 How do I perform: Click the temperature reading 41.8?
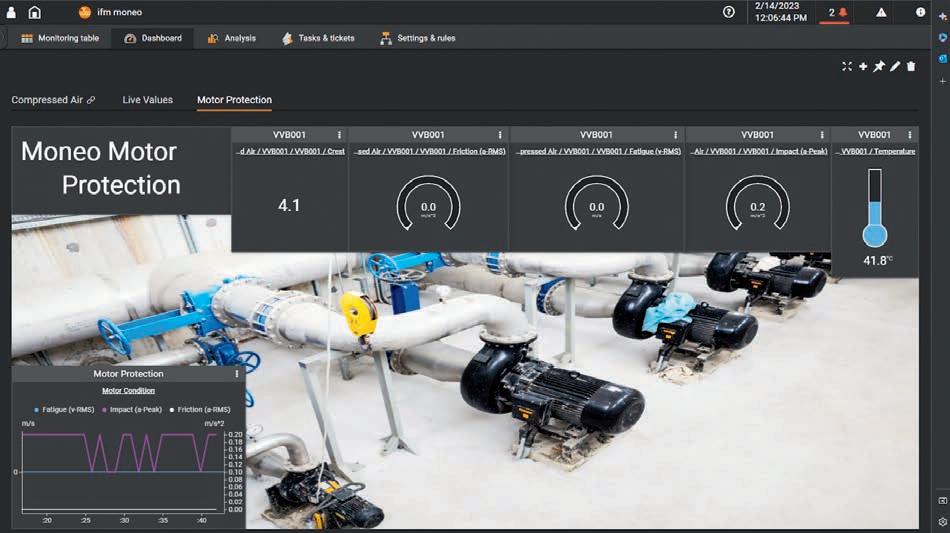[x=878, y=260]
